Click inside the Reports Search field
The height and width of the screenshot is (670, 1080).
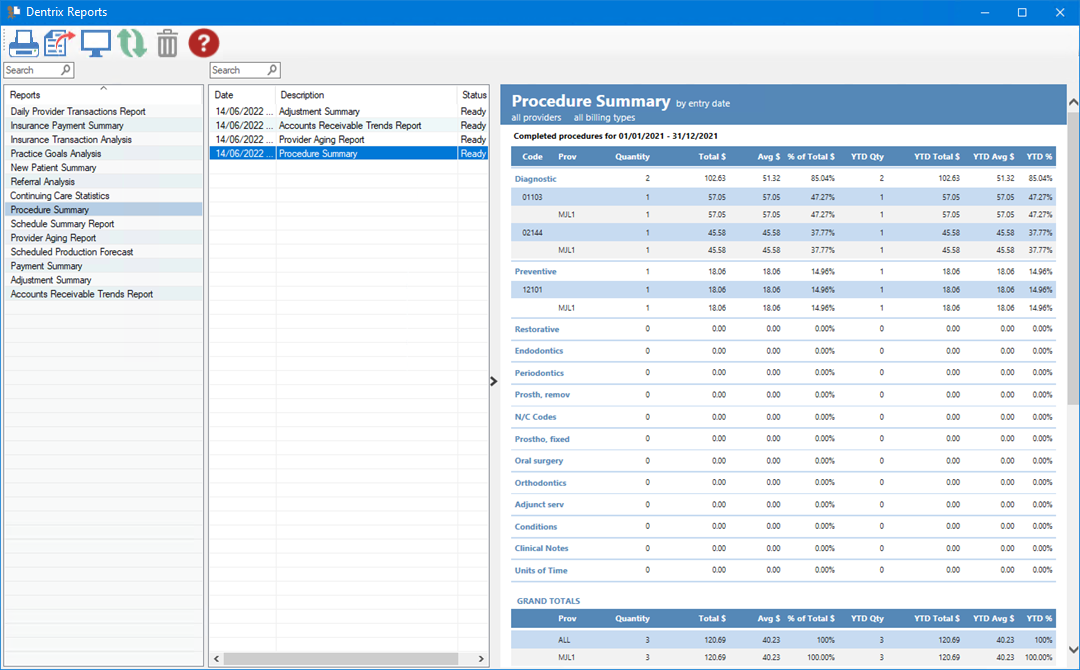click(32, 70)
